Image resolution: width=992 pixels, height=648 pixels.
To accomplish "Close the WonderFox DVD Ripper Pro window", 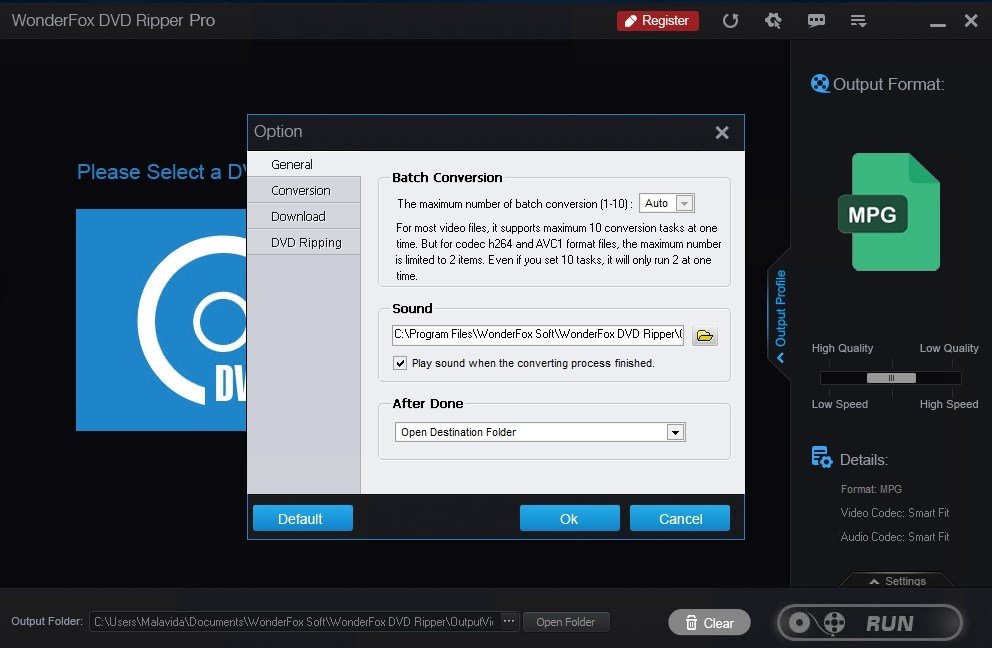I will coord(971,21).
